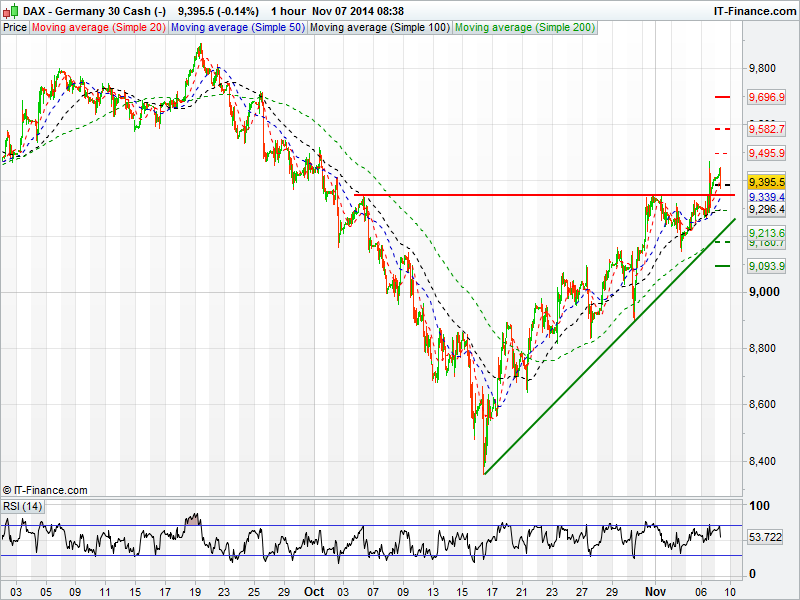This screenshot has height=600, width=800.
Task: Select Moving average (Simple 100) legend
Action: point(380,28)
